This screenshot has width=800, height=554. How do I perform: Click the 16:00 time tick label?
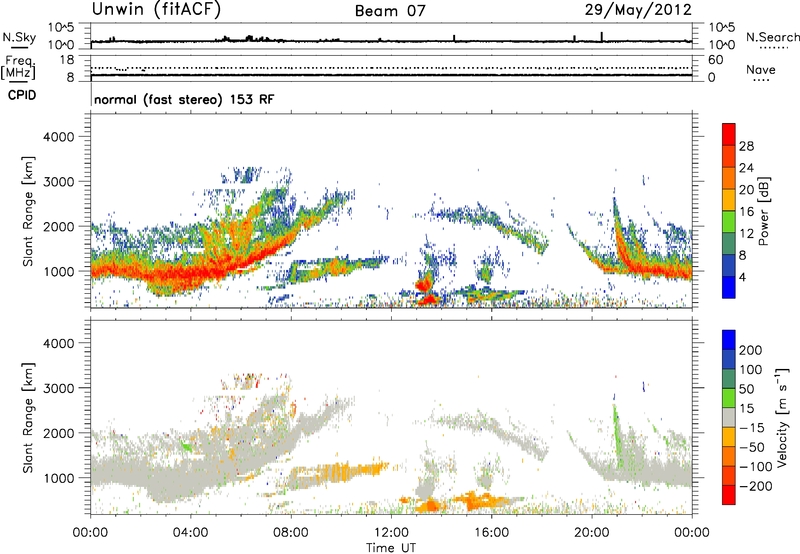[x=491, y=533]
